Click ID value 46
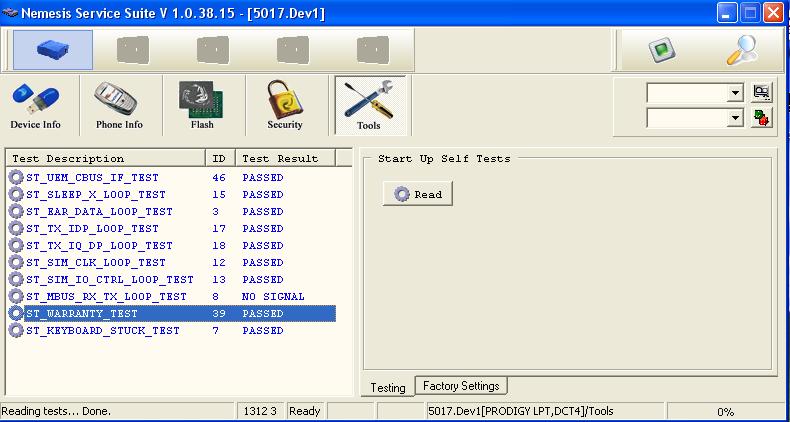Image resolution: width=790 pixels, height=422 pixels. click(219, 178)
